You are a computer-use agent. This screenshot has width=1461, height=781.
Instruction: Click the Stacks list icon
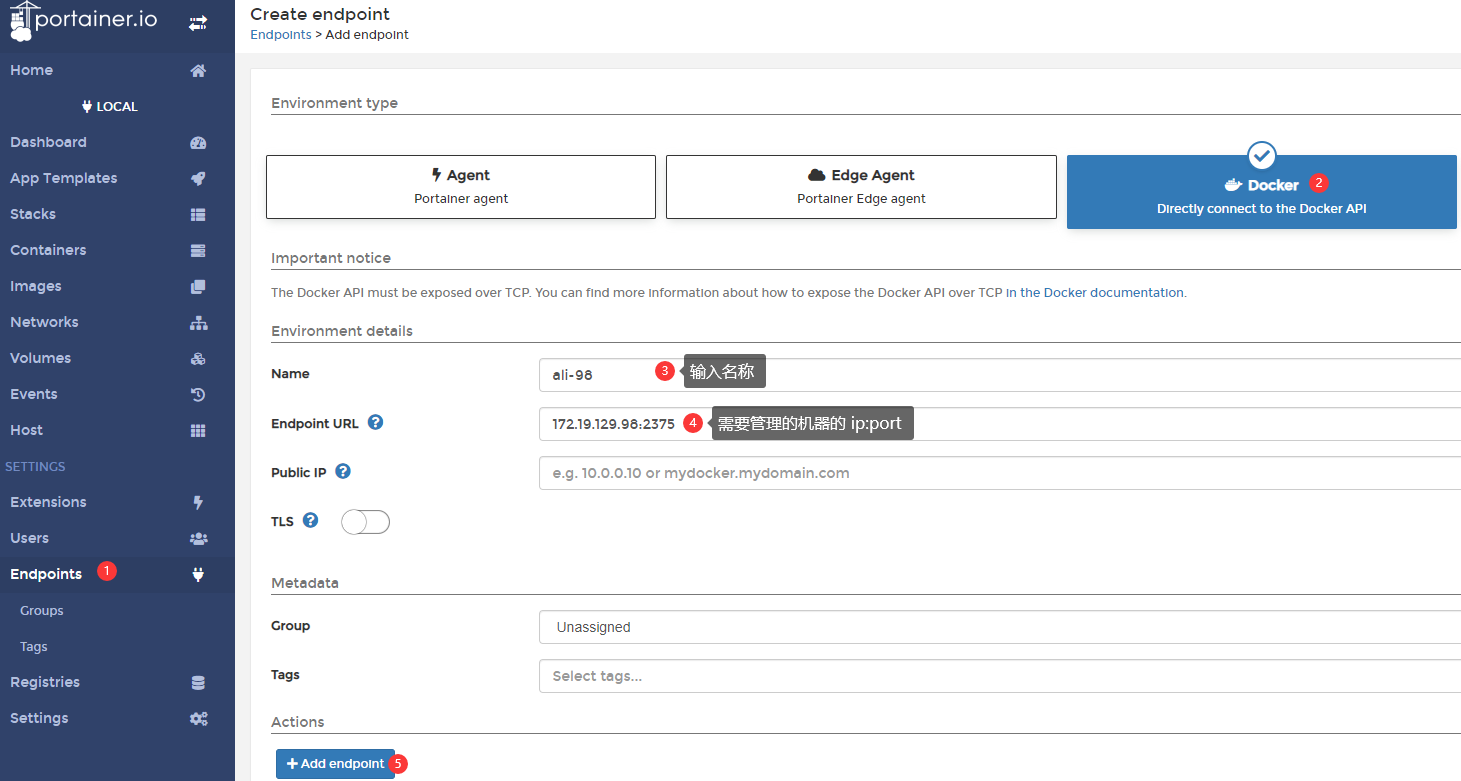point(198,214)
